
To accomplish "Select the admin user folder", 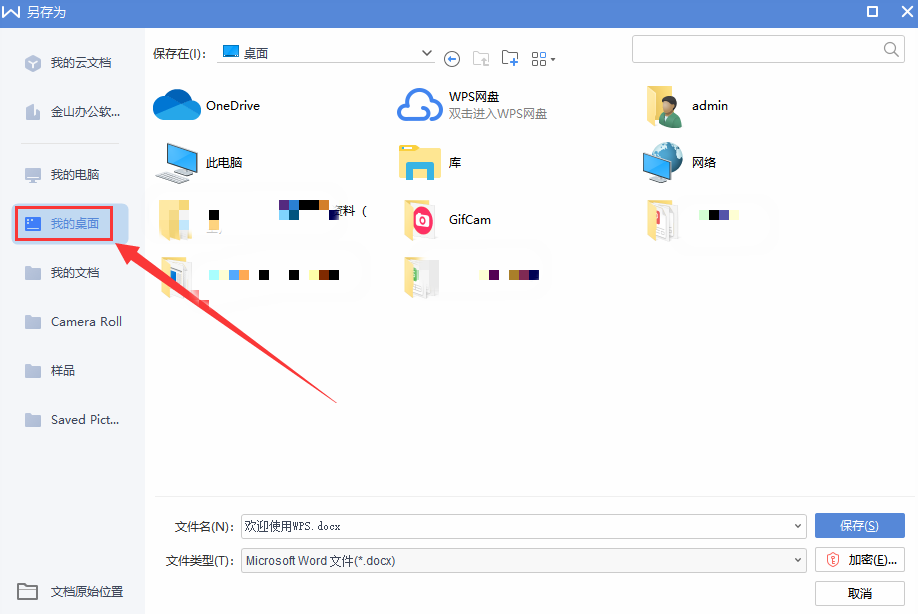I will 687,106.
